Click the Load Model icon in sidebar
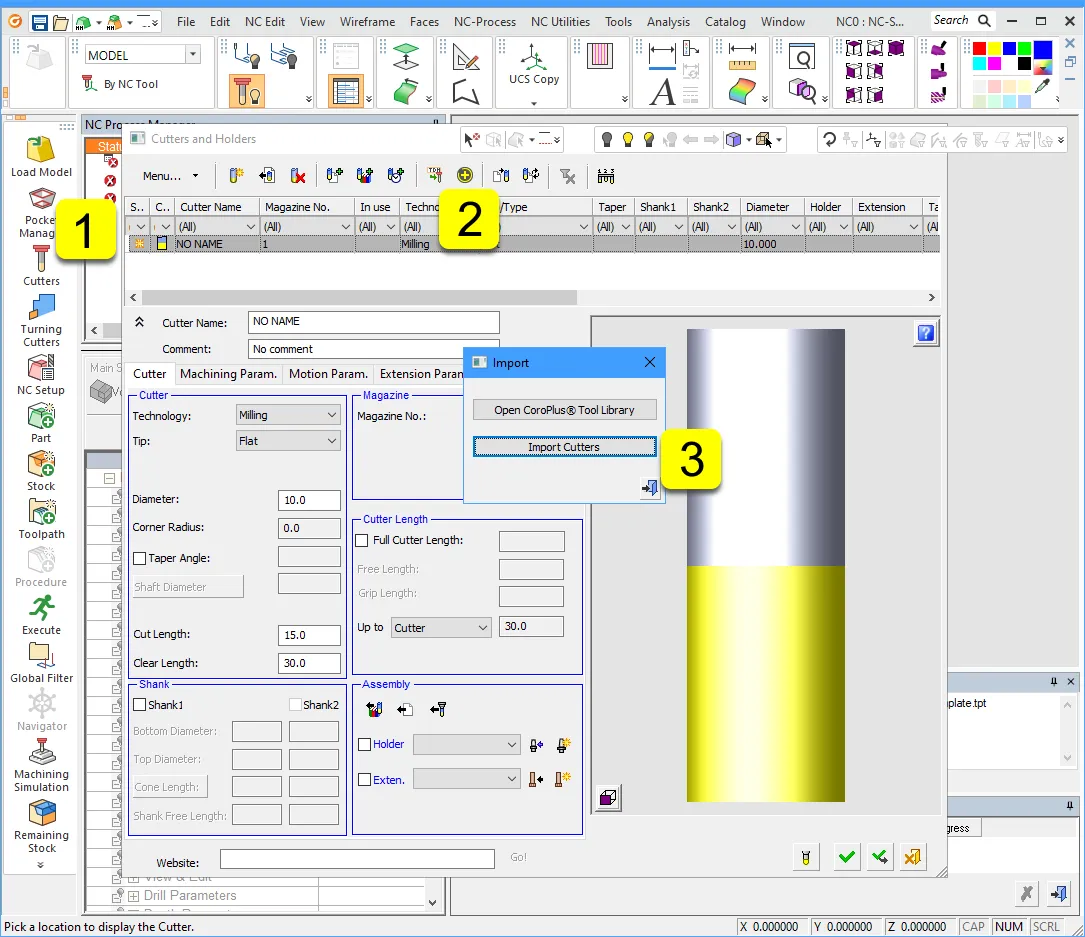1085x937 pixels. pyautogui.click(x=41, y=151)
